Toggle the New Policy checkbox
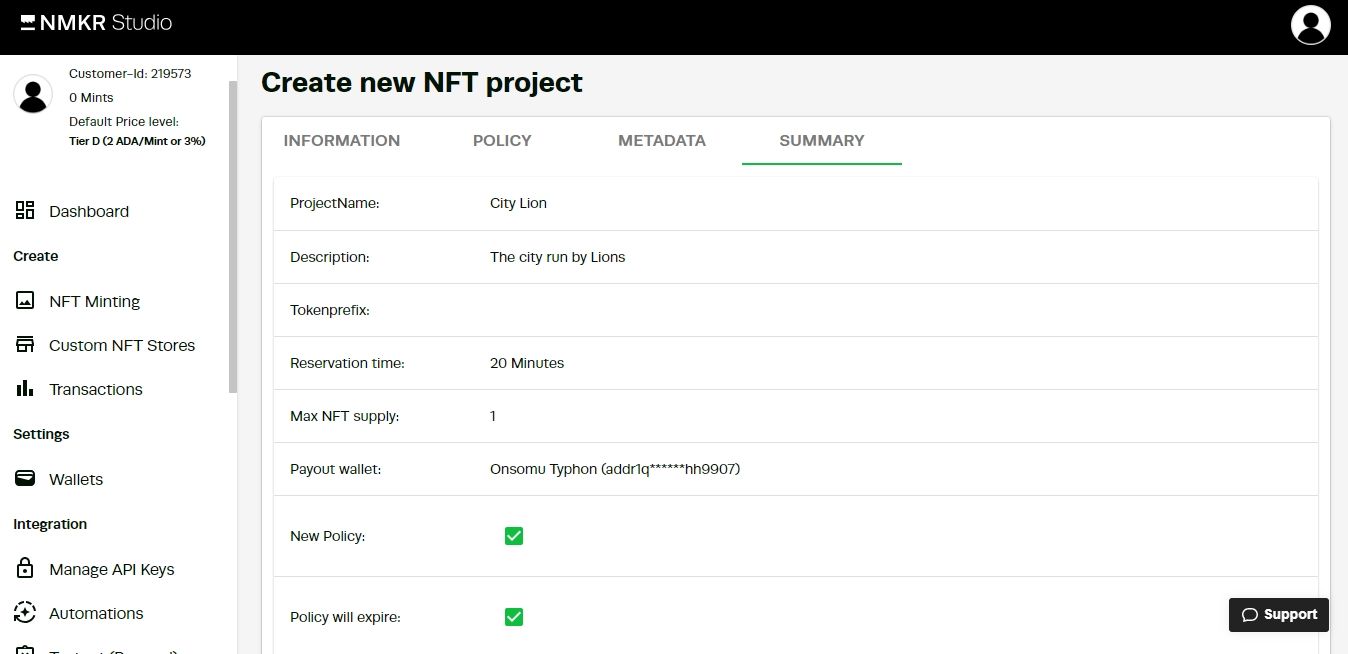The image size is (1348, 654). coord(514,536)
